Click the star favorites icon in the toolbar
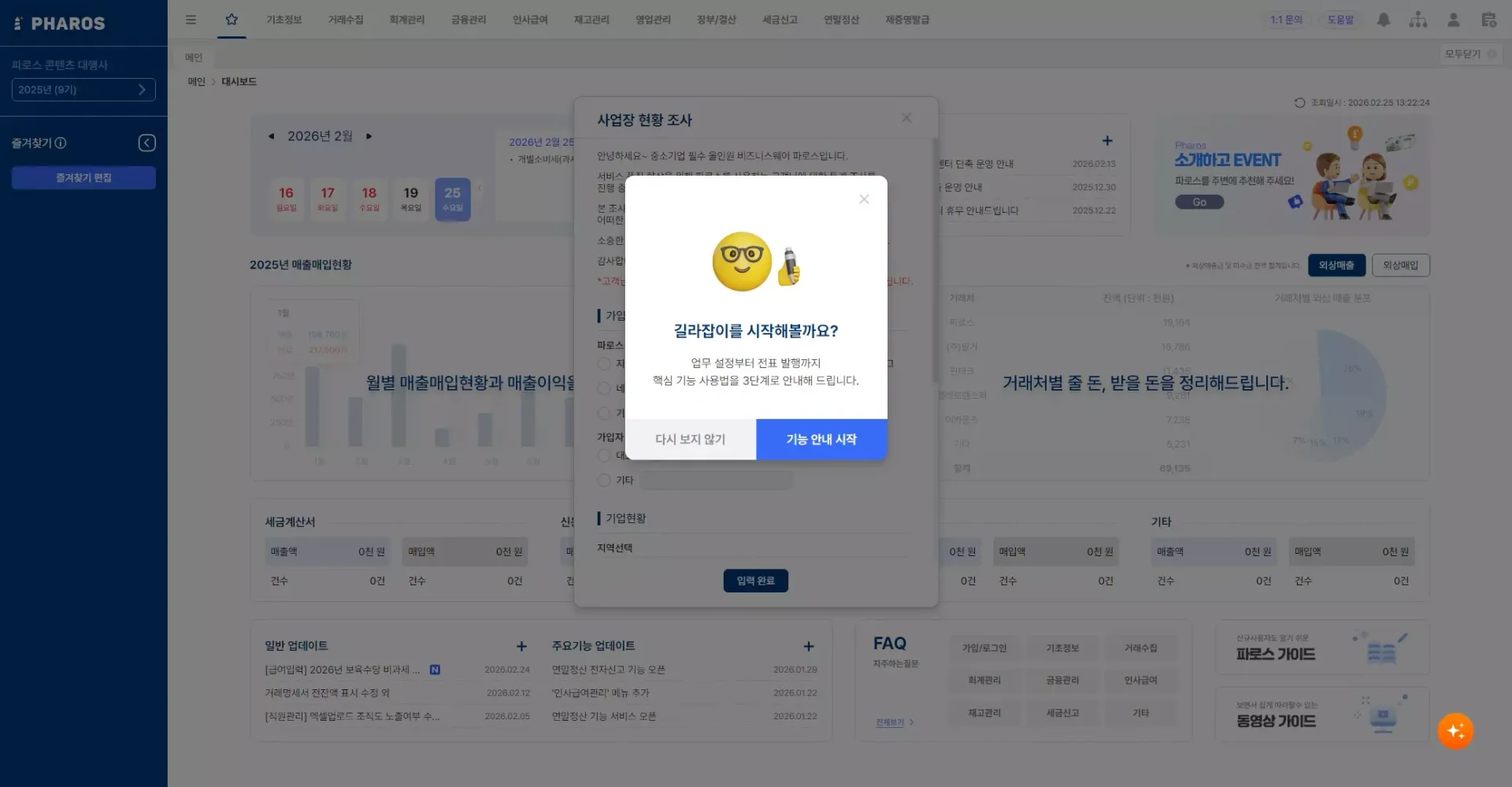The width and height of the screenshot is (1512, 787). click(232, 20)
